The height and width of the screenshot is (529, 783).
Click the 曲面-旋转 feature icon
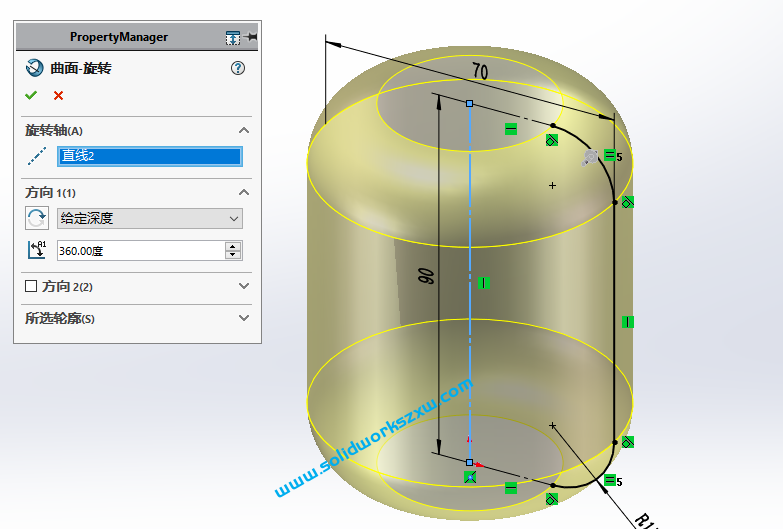click(x=34, y=67)
